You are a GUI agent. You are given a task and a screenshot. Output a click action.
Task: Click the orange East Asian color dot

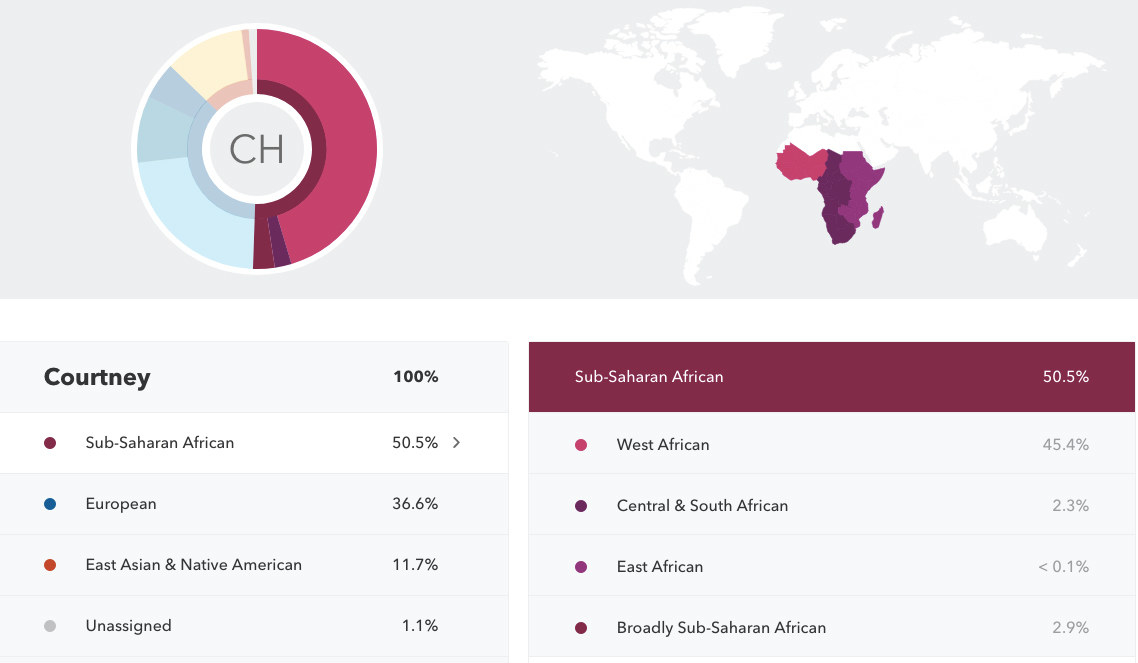[50, 565]
